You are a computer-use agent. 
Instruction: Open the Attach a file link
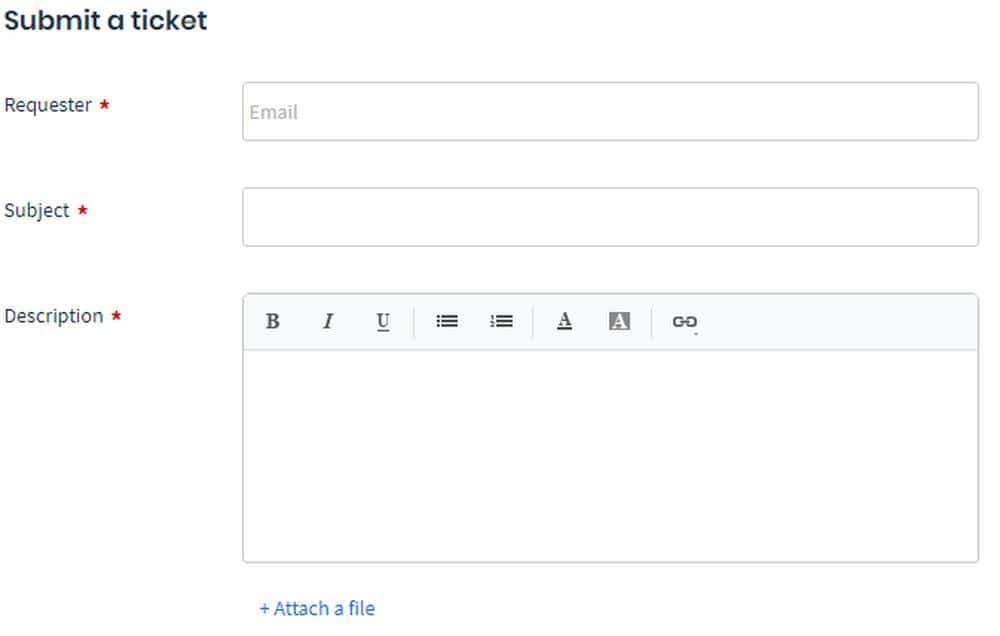(317, 608)
